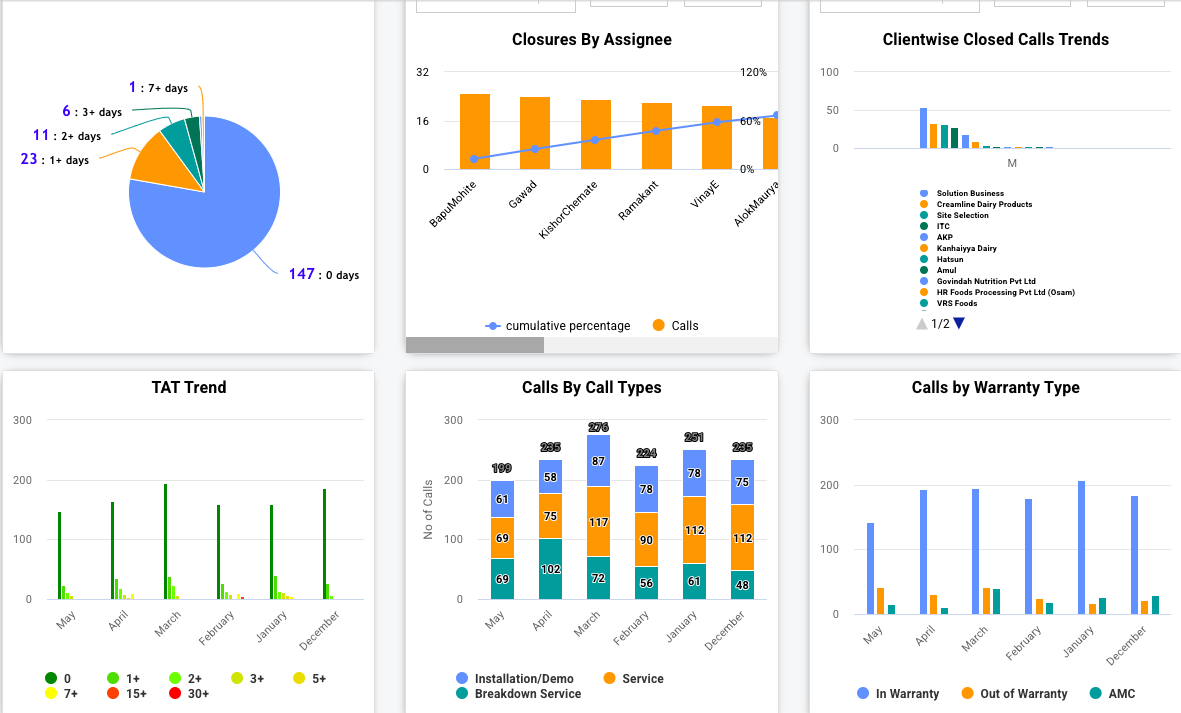Toggle TAT legend 30+ series
The image size is (1181, 713).
189,693
